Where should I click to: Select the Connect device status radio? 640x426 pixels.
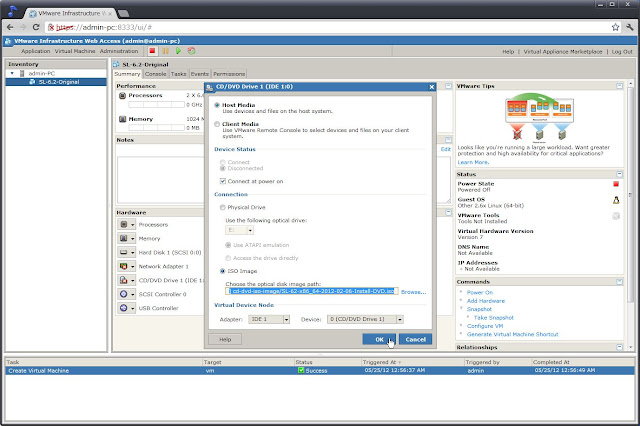click(x=223, y=162)
